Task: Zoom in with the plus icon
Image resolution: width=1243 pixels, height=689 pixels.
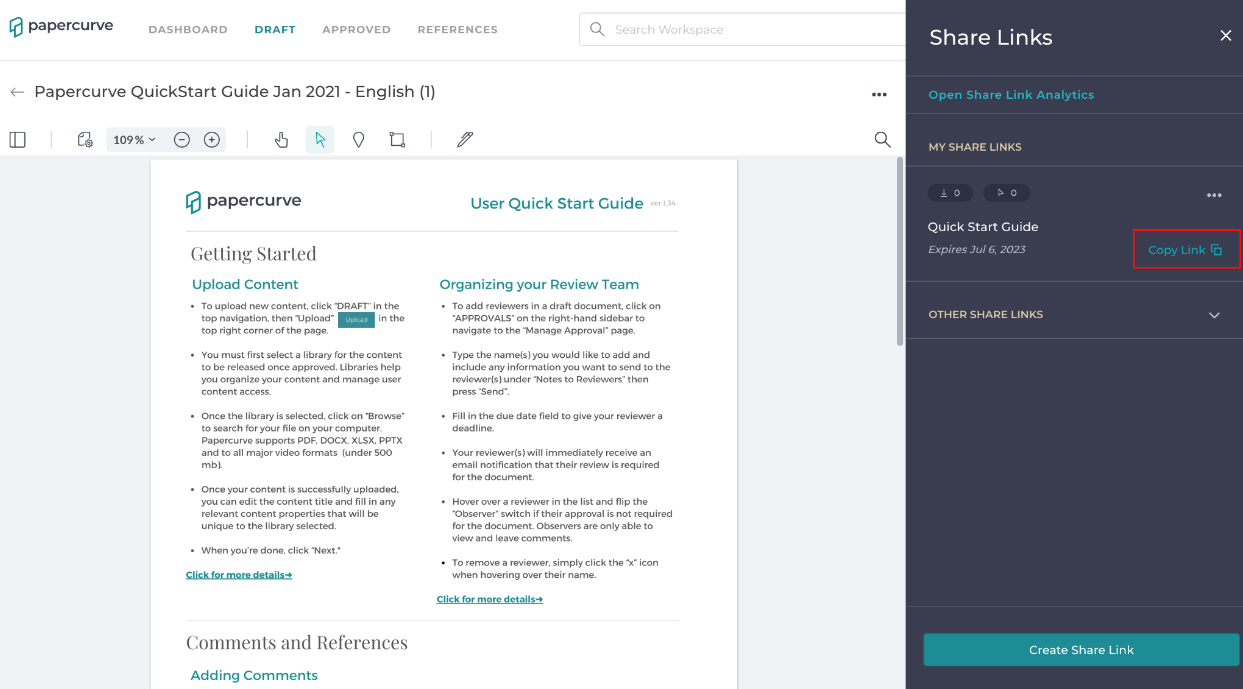Action: coord(212,140)
